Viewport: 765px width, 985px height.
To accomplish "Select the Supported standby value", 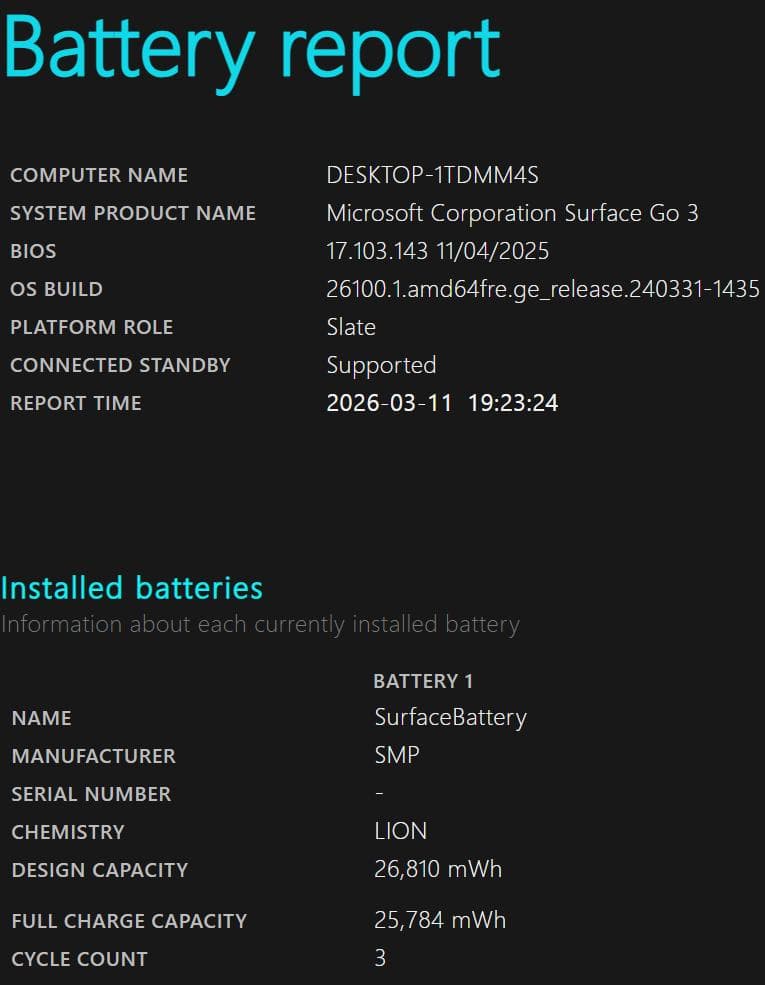I will tap(381, 366).
